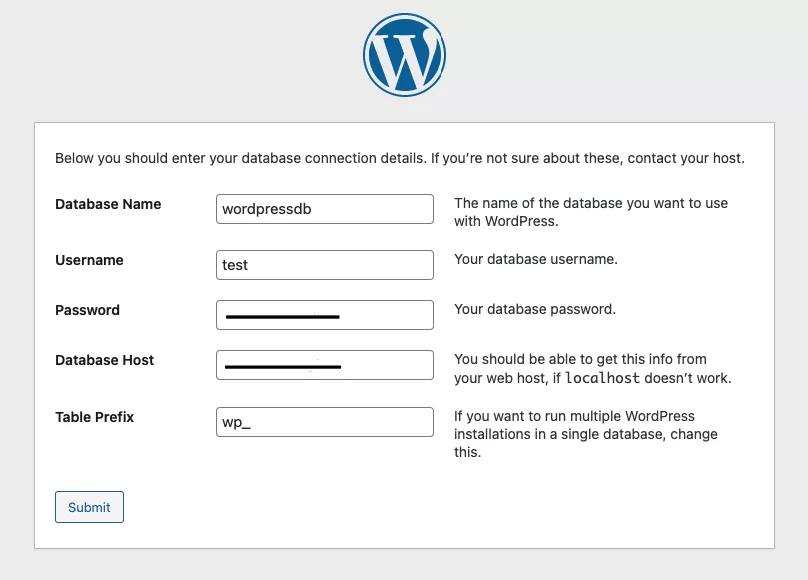Click inside the Database Name field
Screen dimensions: 808x580
coord(324,208)
